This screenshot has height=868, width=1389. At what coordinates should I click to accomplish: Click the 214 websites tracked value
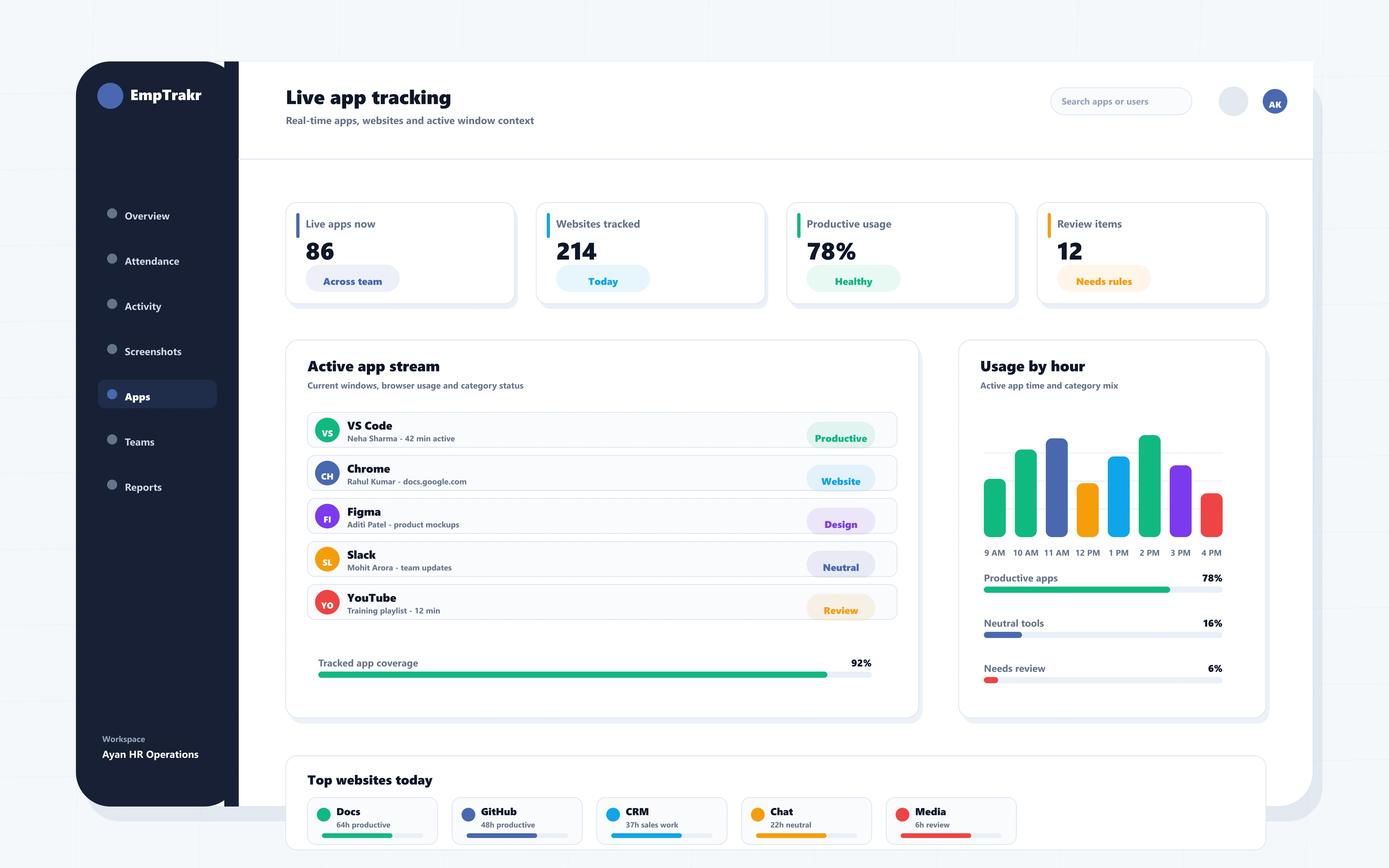point(576,251)
